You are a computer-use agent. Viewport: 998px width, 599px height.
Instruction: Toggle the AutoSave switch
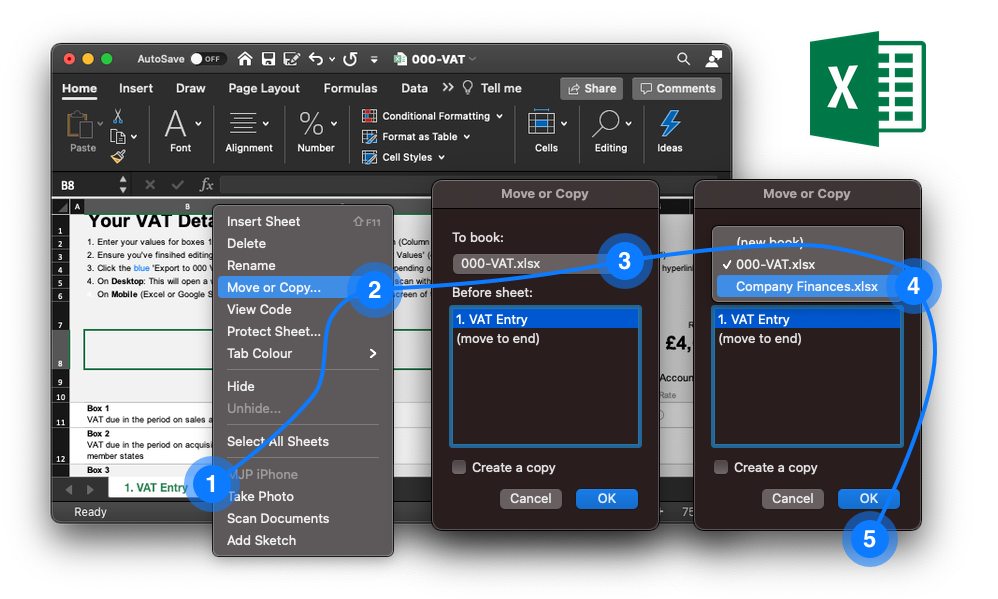pos(206,59)
